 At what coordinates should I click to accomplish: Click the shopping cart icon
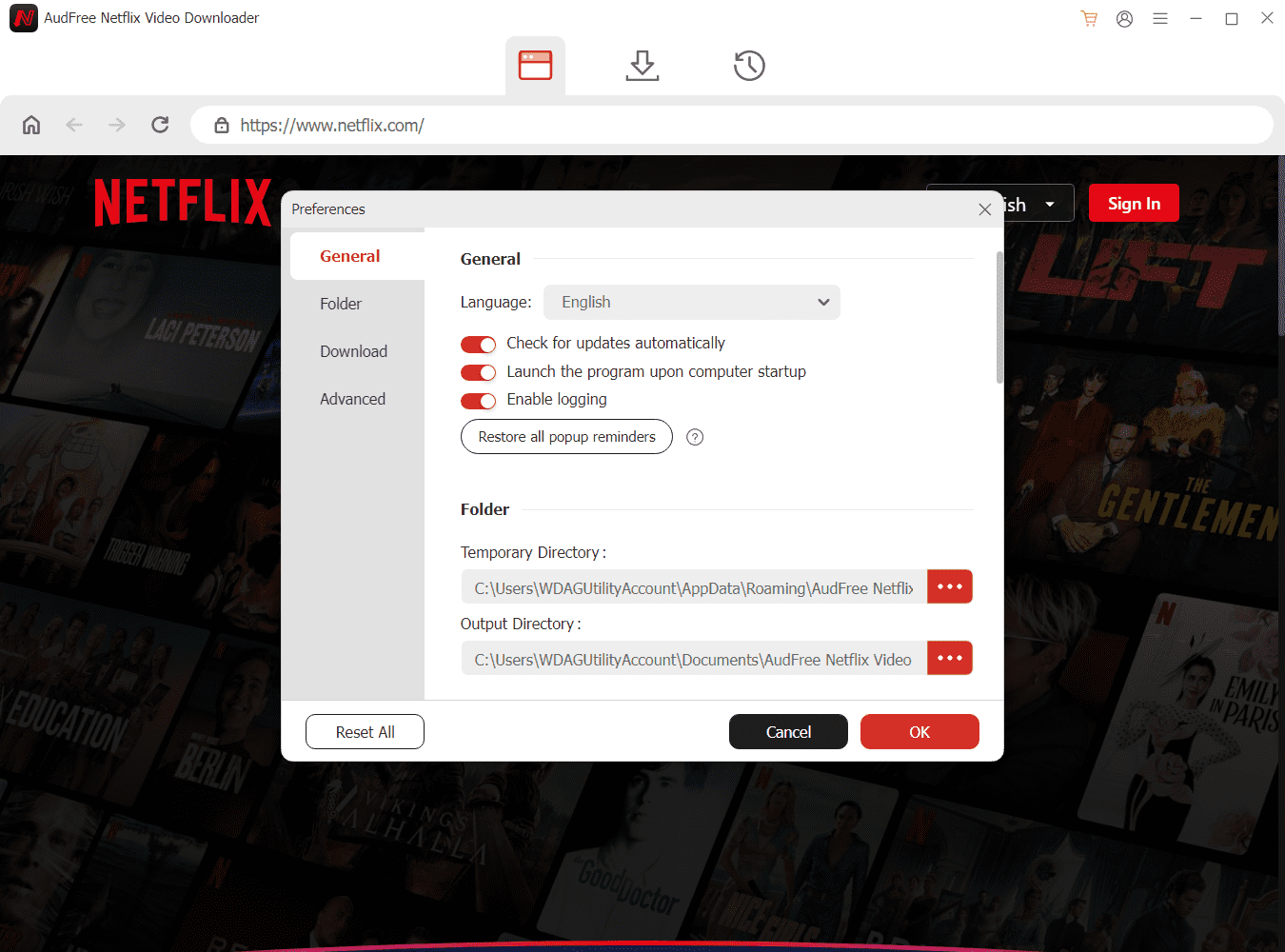(x=1089, y=18)
